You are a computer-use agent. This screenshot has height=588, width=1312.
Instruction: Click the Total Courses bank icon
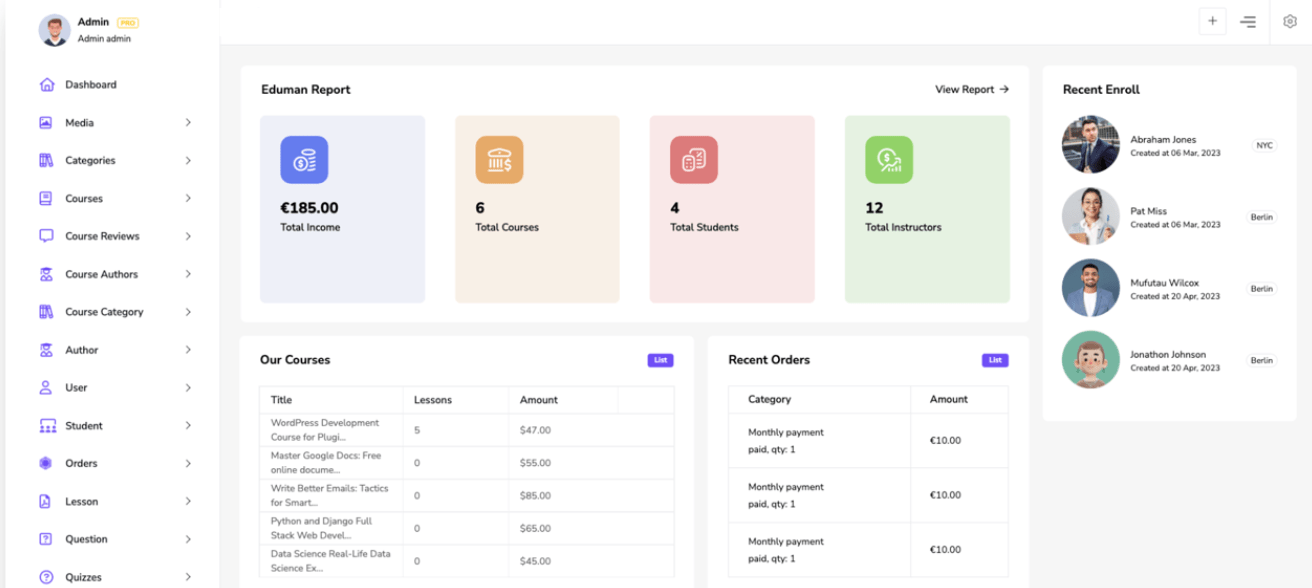[x=499, y=159]
